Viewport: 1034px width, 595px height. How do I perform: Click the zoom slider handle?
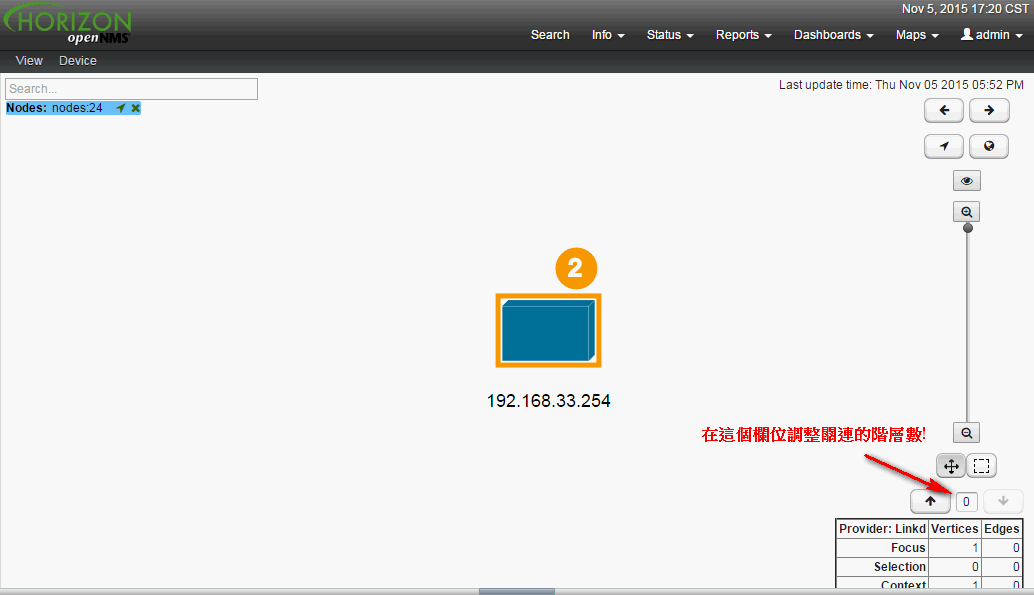pos(967,228)
